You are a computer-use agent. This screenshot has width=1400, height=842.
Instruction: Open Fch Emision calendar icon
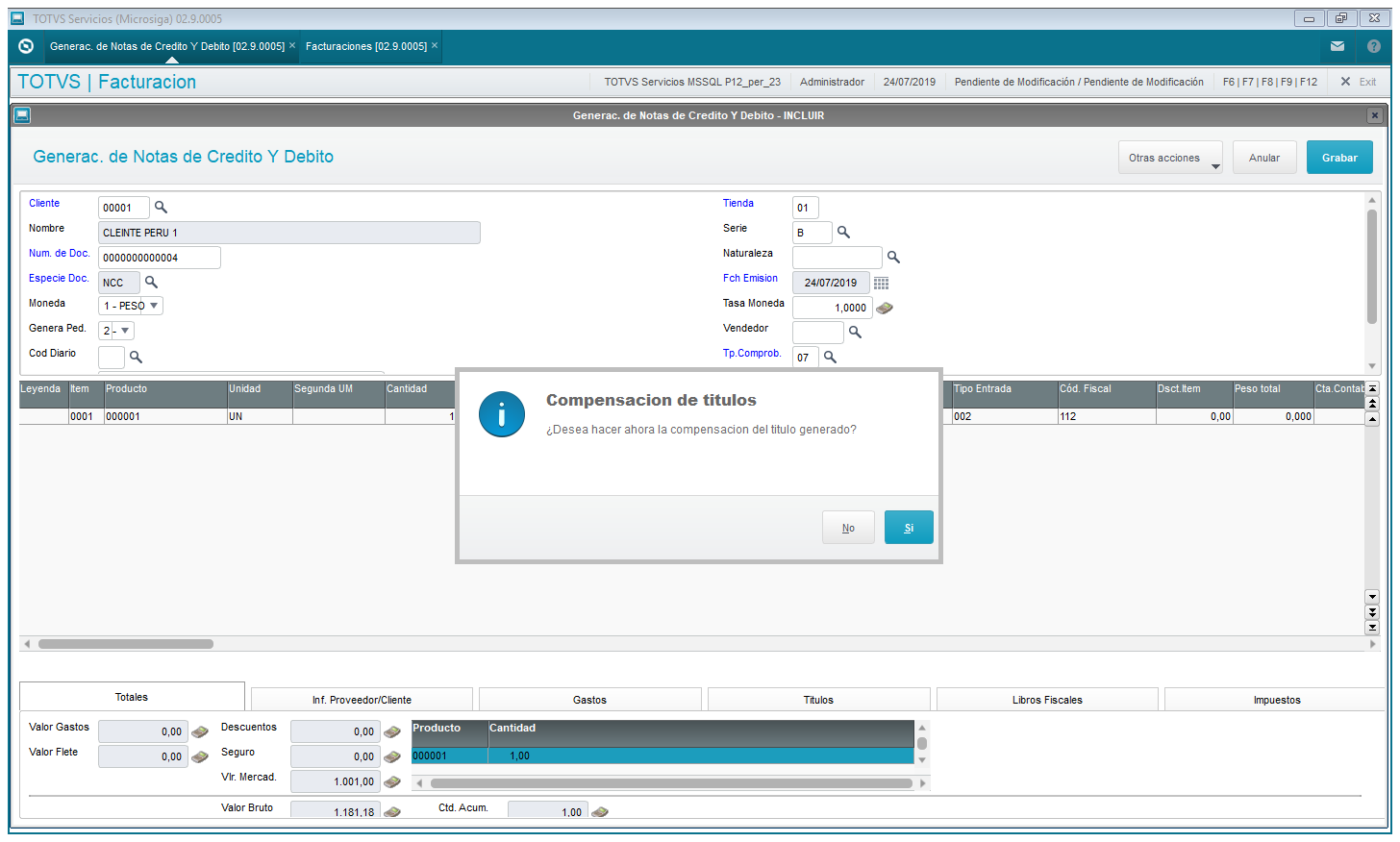tap(881, 283)
